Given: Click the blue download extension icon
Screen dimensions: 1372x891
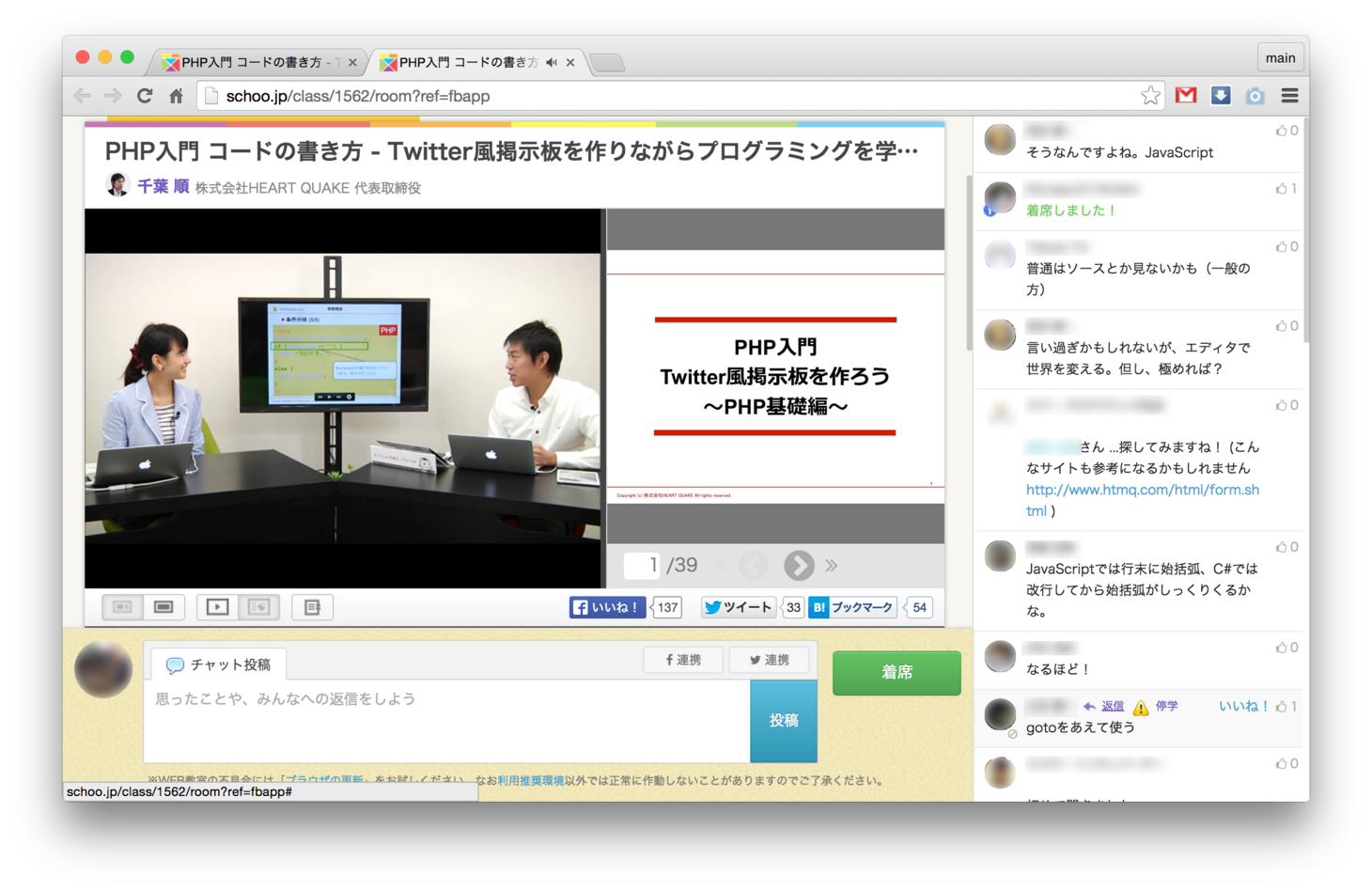Looking at the screenshot, I should pos(1221,96).
